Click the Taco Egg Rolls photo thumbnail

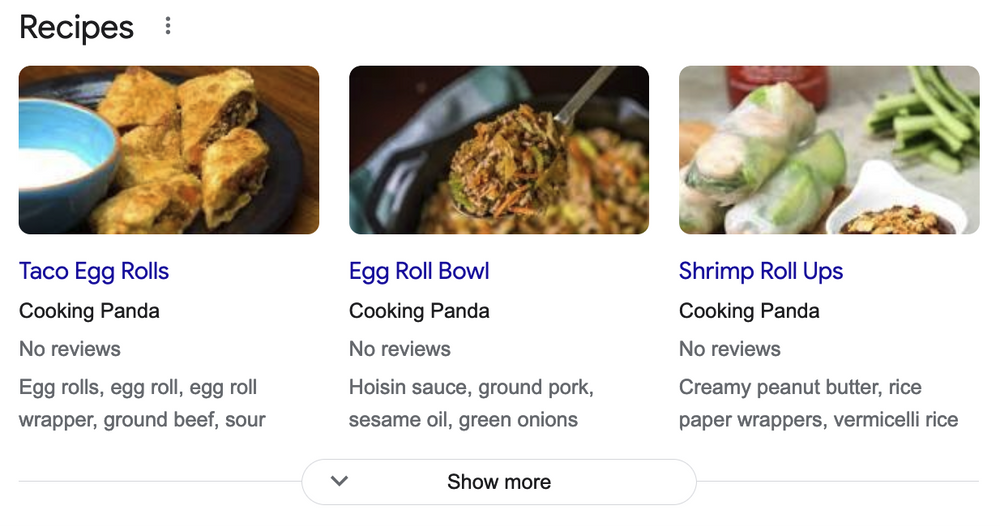click(169, 150)
